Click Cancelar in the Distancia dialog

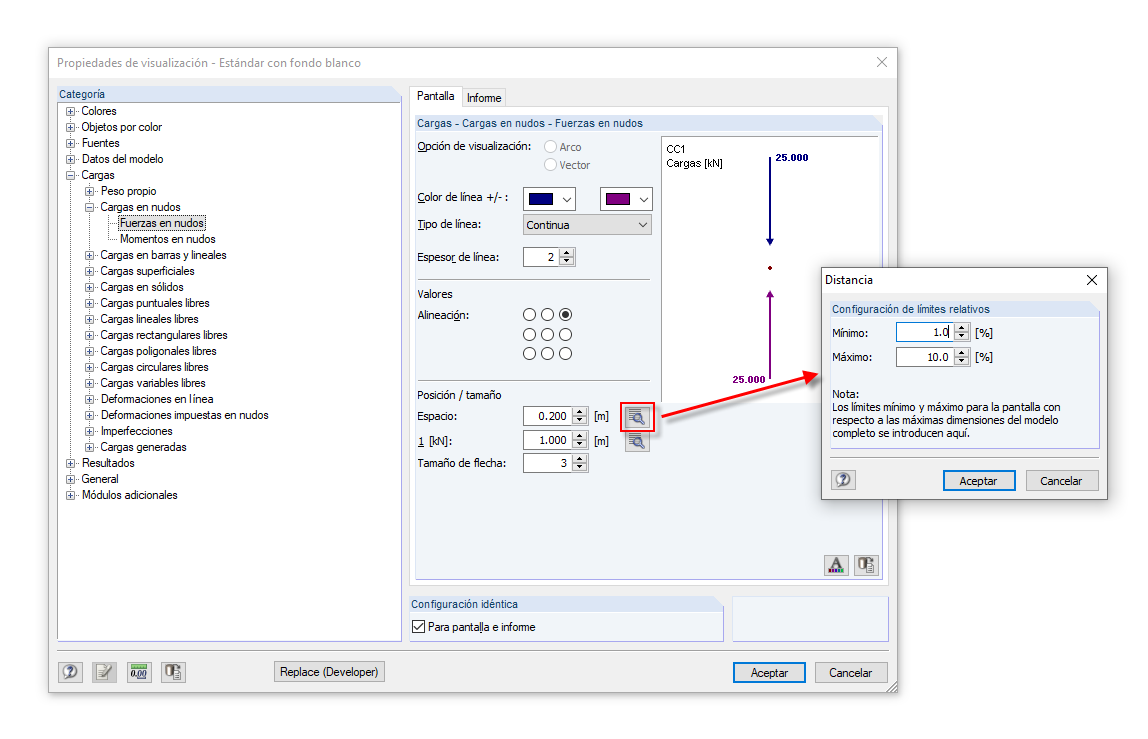(x=1062, y=480)
